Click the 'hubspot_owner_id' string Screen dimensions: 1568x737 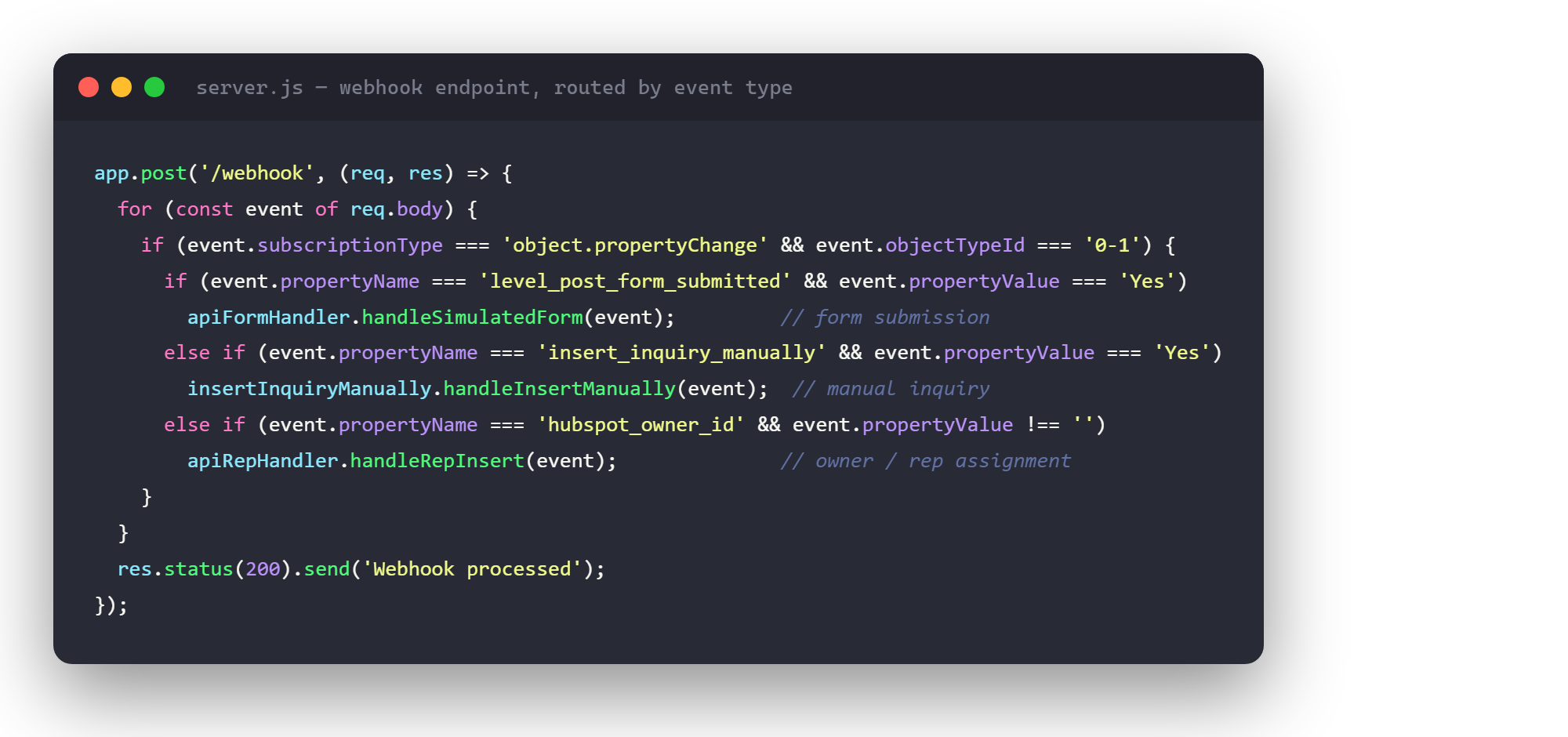(x=641, y=425)
